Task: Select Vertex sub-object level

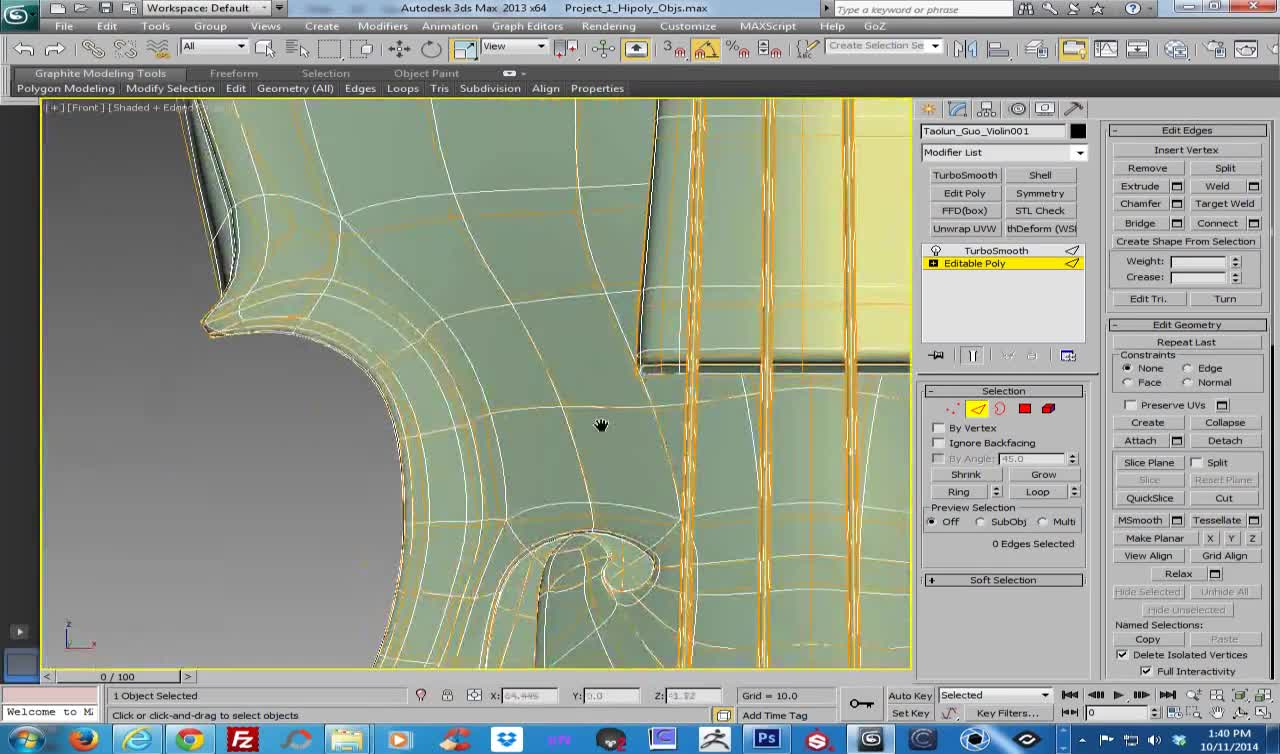Action: coord(953,408)
